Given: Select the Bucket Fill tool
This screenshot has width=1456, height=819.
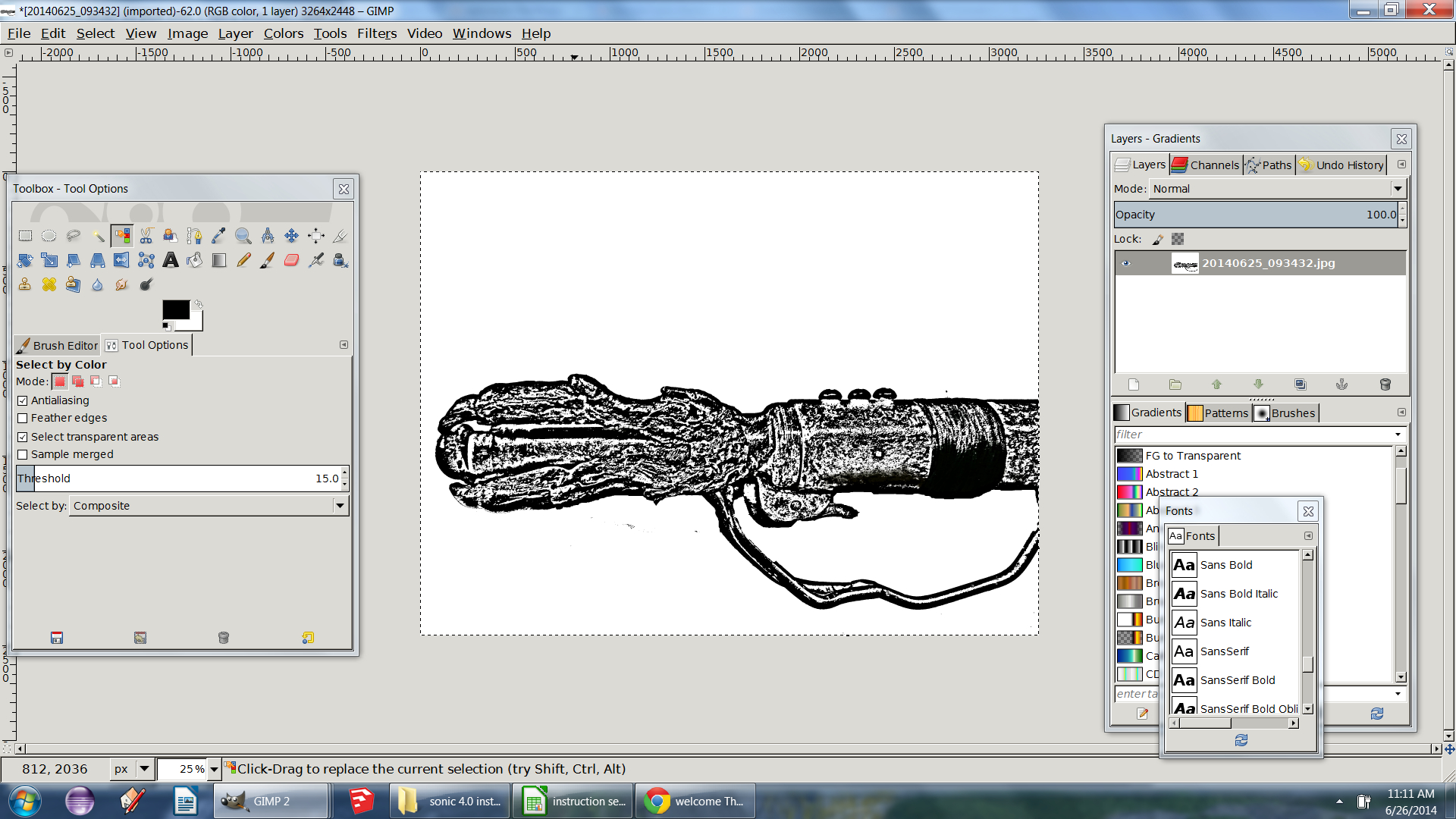Looking at the screenshot, I should [x=195, y=260].
